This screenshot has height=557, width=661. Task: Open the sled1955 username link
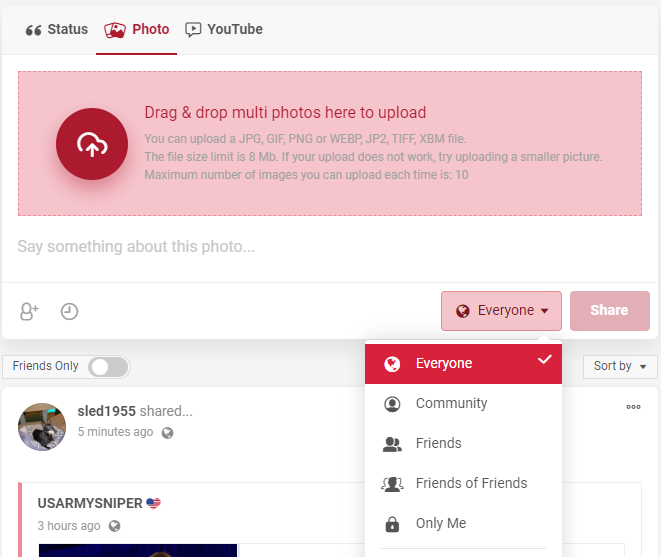107,411
